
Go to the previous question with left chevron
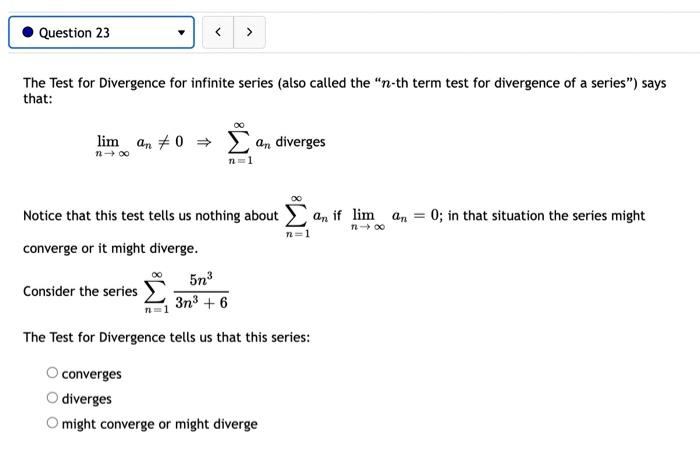[218, 32]
